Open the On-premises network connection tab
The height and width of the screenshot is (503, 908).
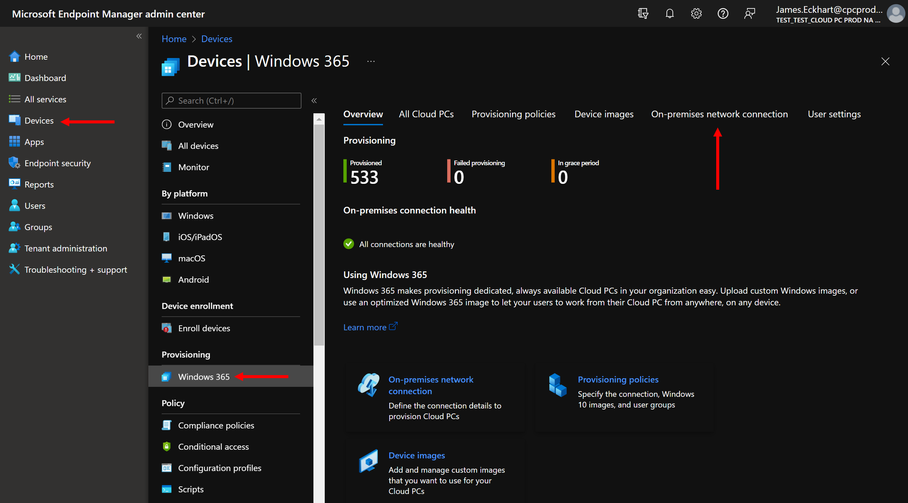(719, 114)
